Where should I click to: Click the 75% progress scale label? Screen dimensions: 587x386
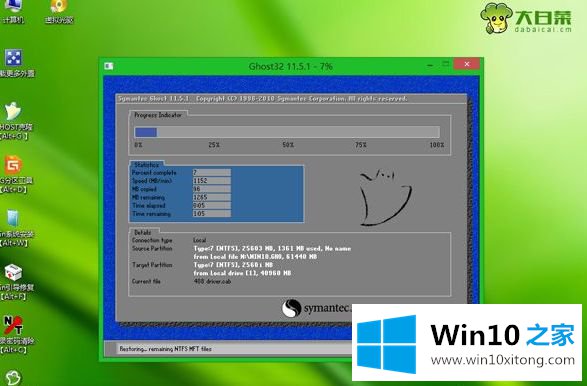click(361, 145)
